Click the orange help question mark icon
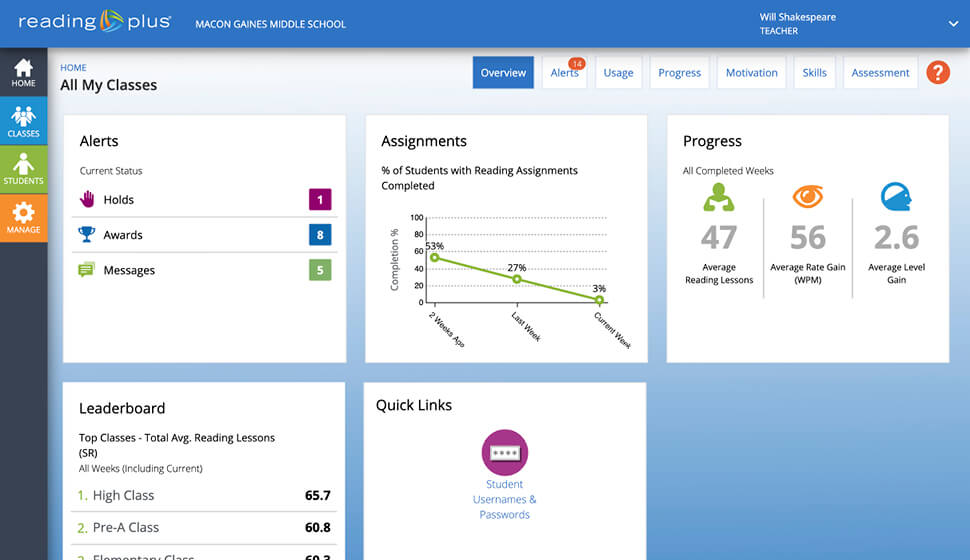Screen dimensions: 970x560 (x=937, y=72)
